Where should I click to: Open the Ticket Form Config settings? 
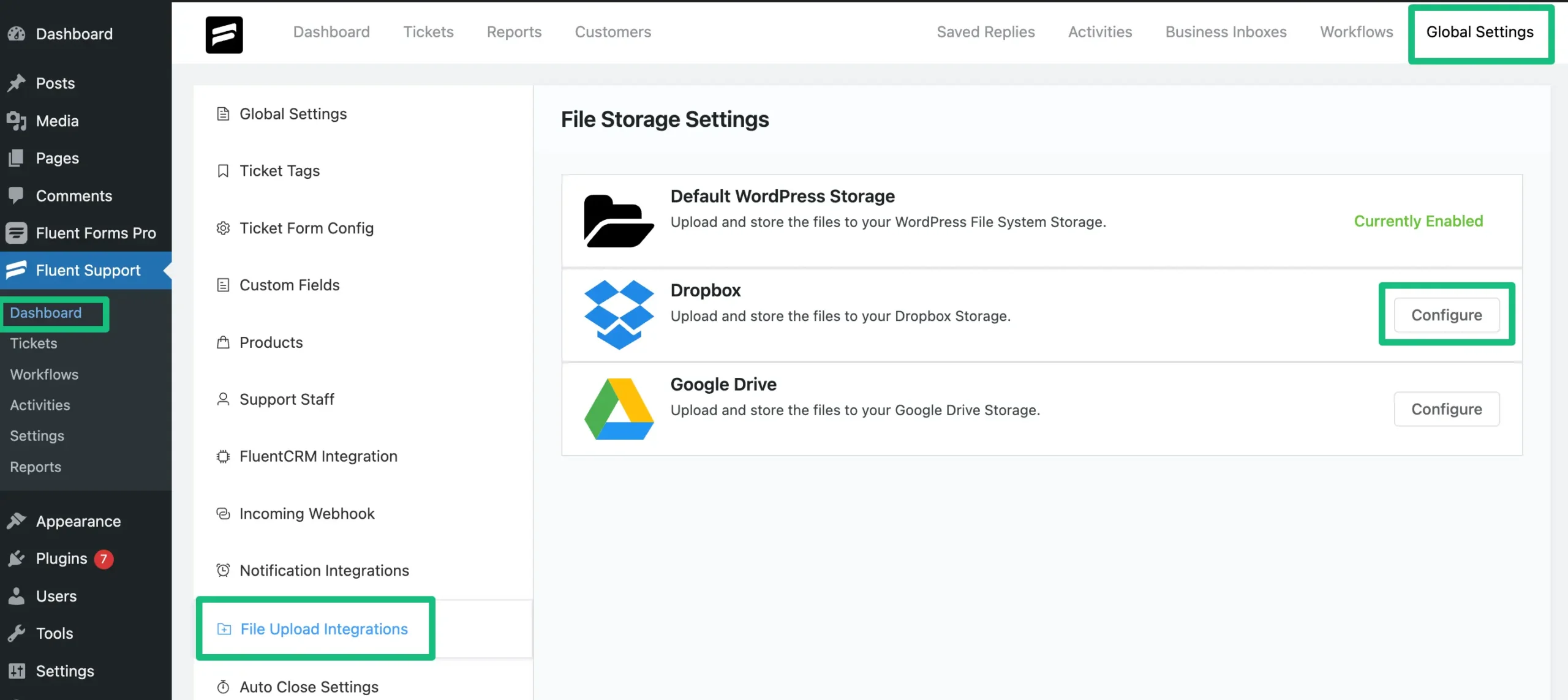[363, 228]
